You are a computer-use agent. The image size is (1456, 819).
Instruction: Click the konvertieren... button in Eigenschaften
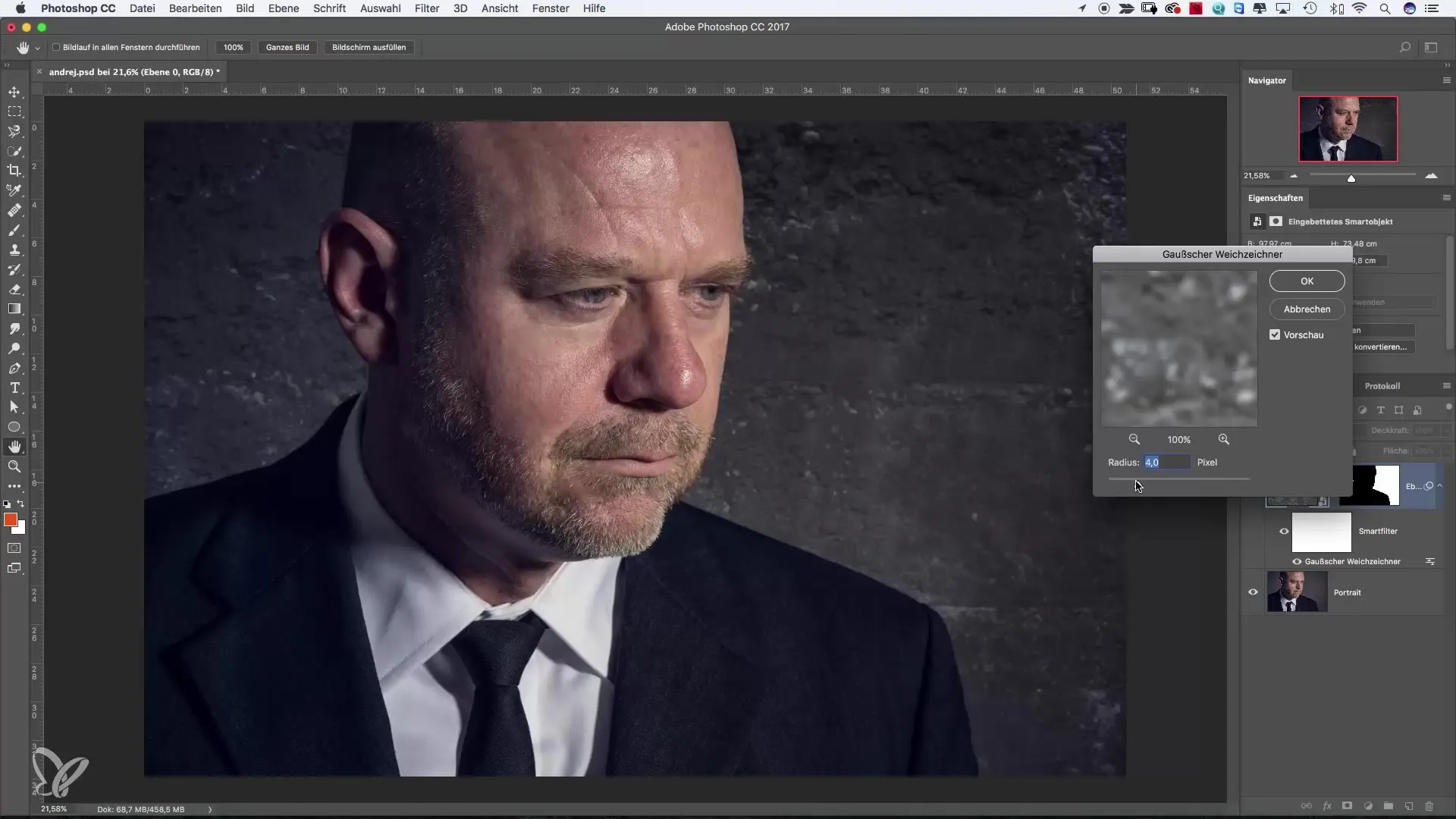click(x=1384, y=347)
